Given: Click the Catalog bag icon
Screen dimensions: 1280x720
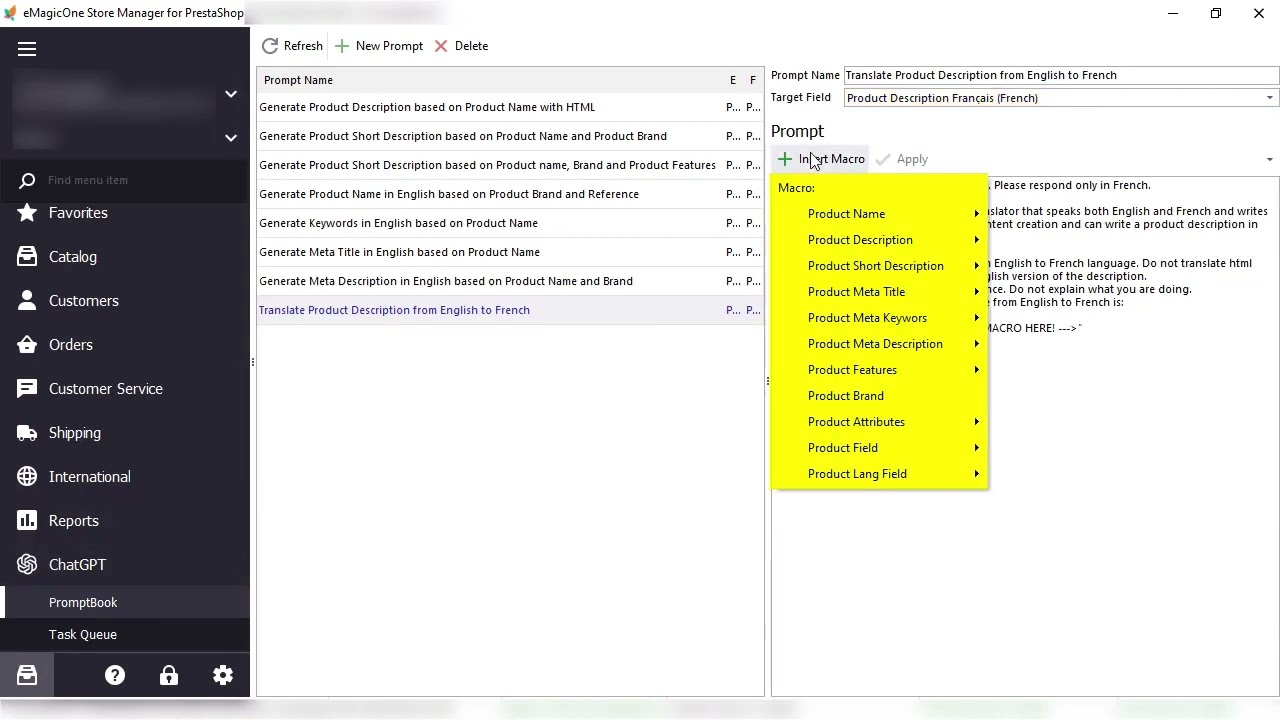Looking at the screenshot, I should click(27, 257).
